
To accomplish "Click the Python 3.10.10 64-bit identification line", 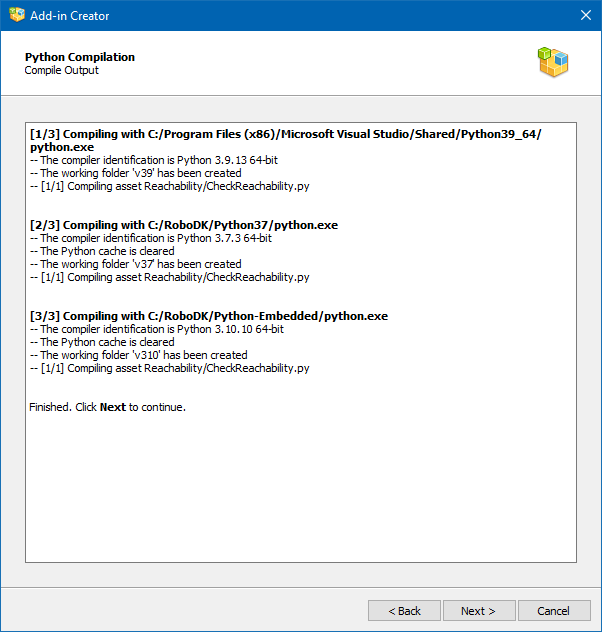I will 157,329.
